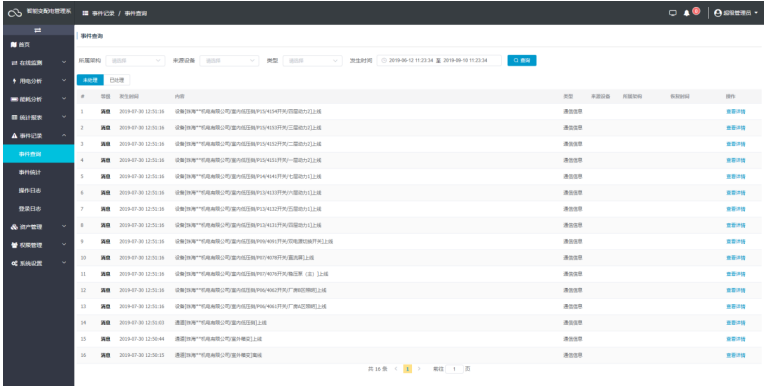765x386 pixels.
Task: Click the cloud logo icon in header
Action: click(15, 13)
